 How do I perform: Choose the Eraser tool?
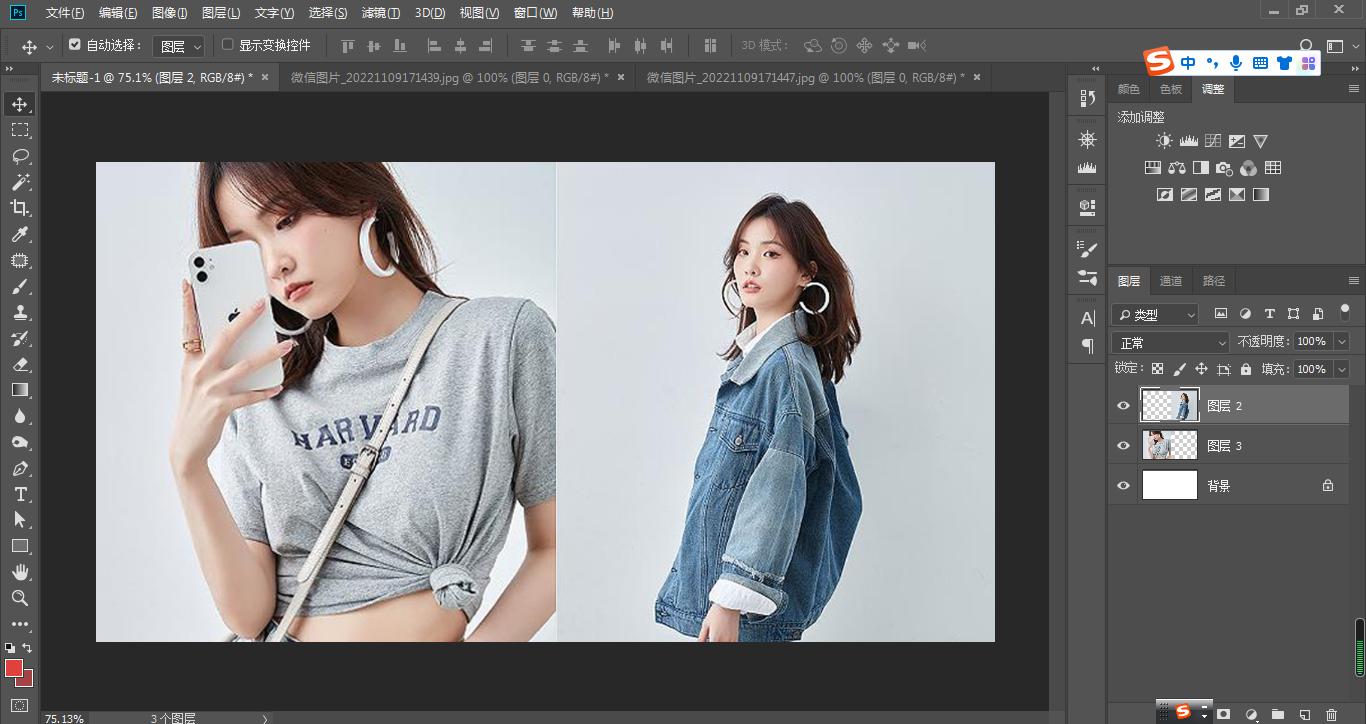(x=20, y=364)
